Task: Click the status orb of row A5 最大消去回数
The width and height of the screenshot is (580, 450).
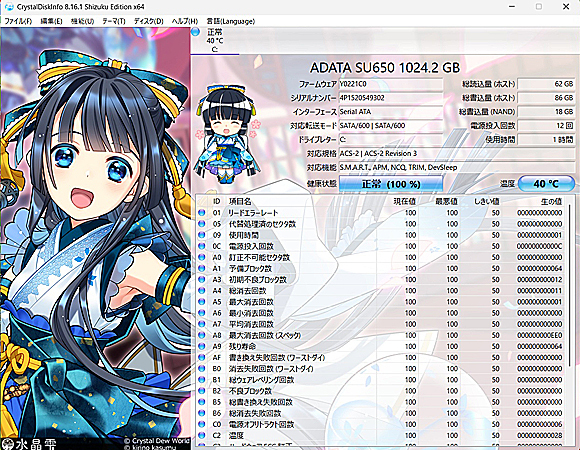Action: click(202, 302)
